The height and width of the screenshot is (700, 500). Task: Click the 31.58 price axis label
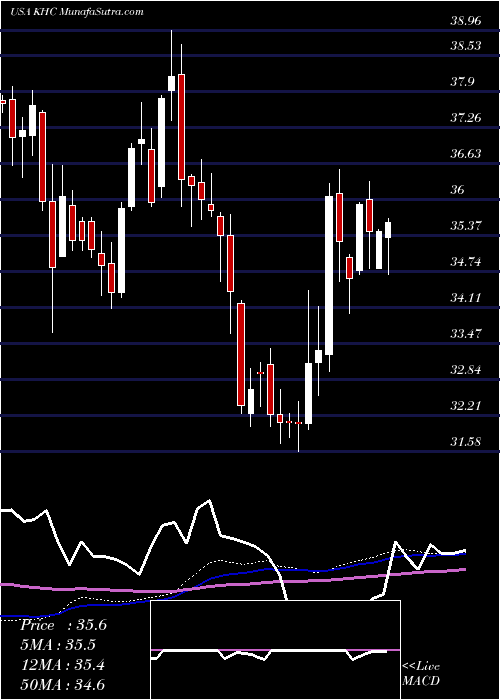[x=466, y=442]
